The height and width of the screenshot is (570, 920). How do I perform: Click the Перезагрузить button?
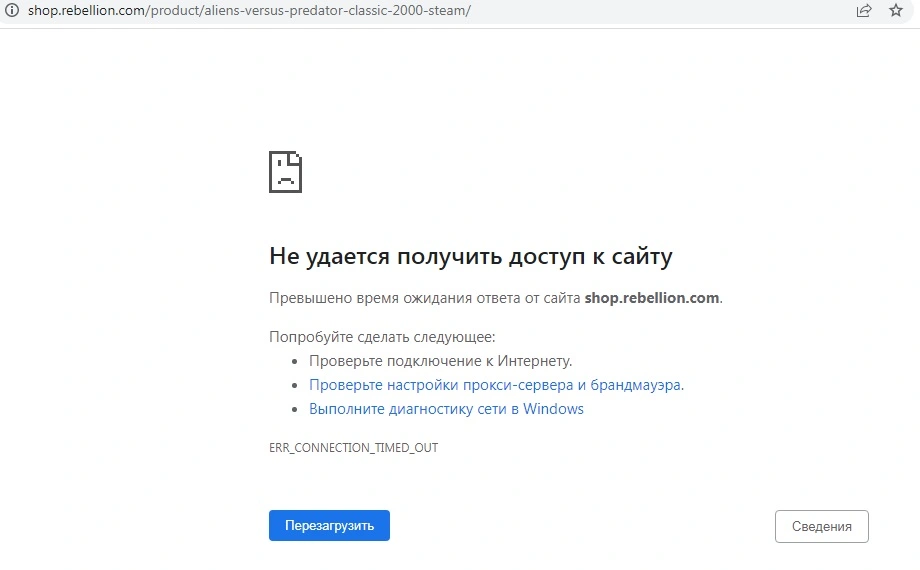tap(329, 525)
